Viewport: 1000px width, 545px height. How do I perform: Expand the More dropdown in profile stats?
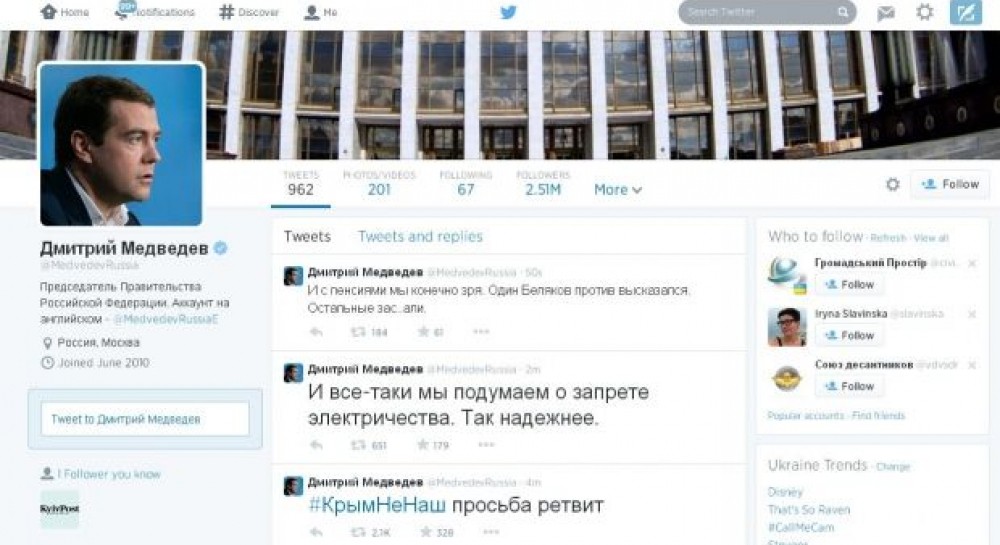click(x=617, y=190)
